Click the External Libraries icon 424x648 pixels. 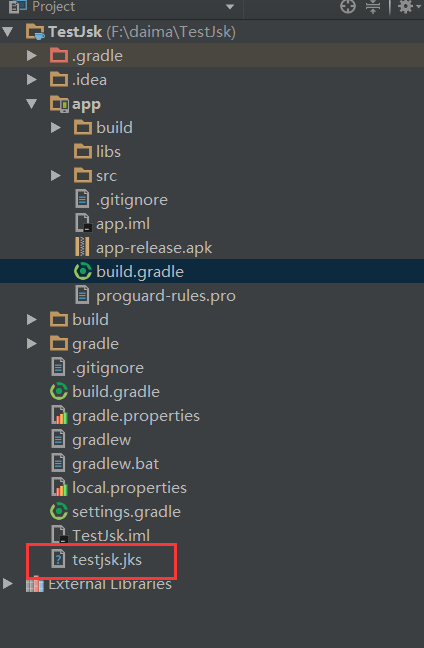click(35, 584)
